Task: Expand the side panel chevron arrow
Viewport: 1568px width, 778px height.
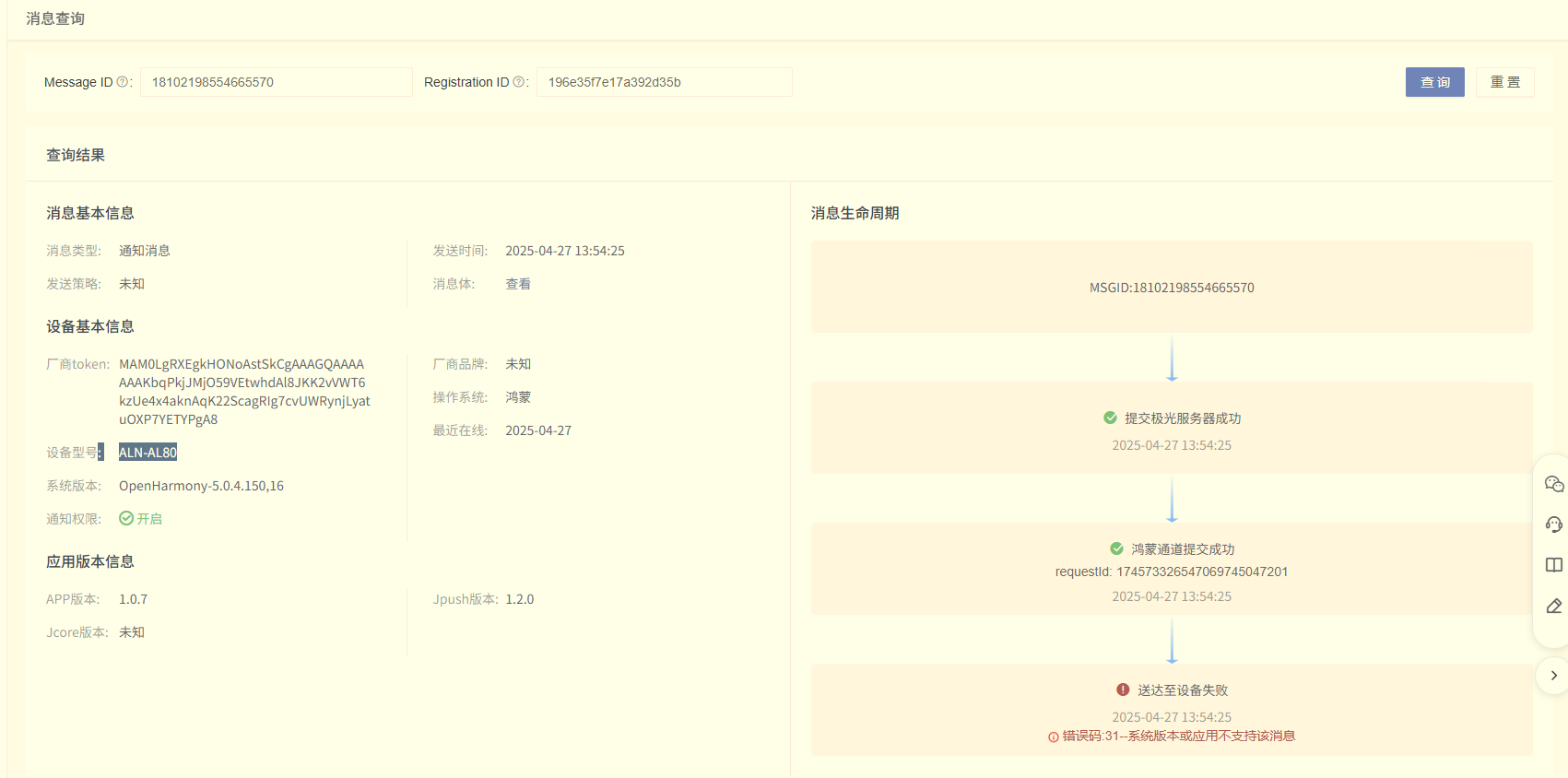Action: pyautogui.click(x=1553, y=676)
